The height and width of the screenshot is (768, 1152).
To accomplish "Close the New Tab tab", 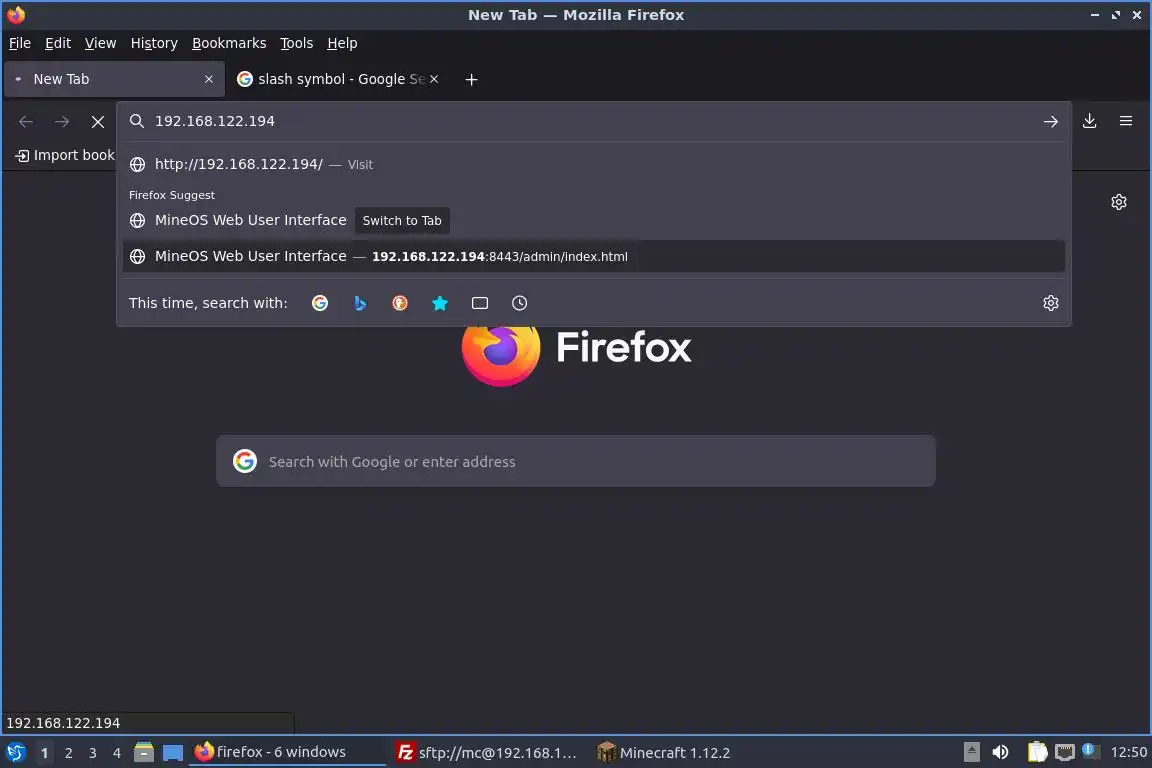I will (x=209, y=79).
